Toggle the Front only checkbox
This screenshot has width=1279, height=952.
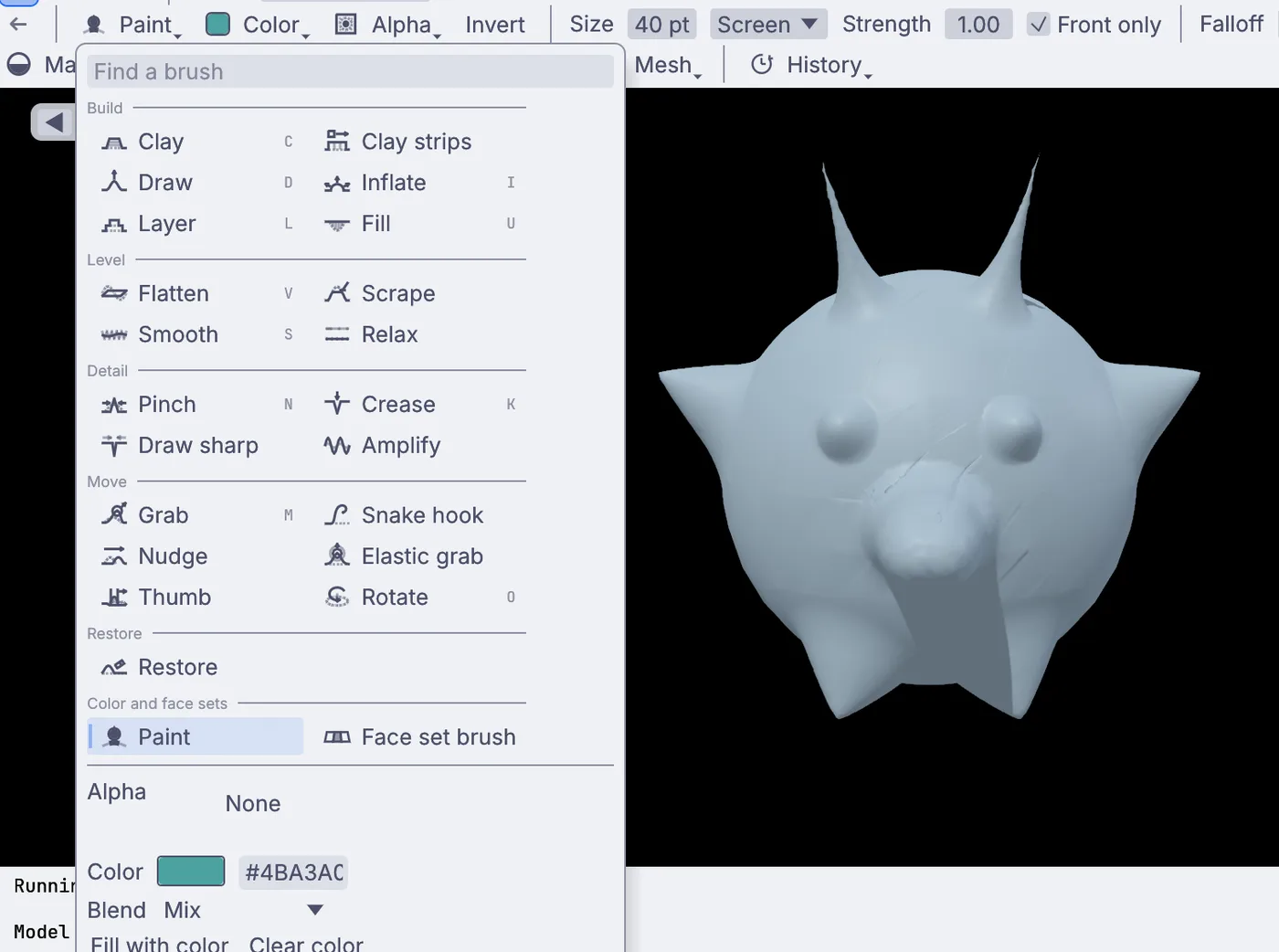coord(1038,25)
